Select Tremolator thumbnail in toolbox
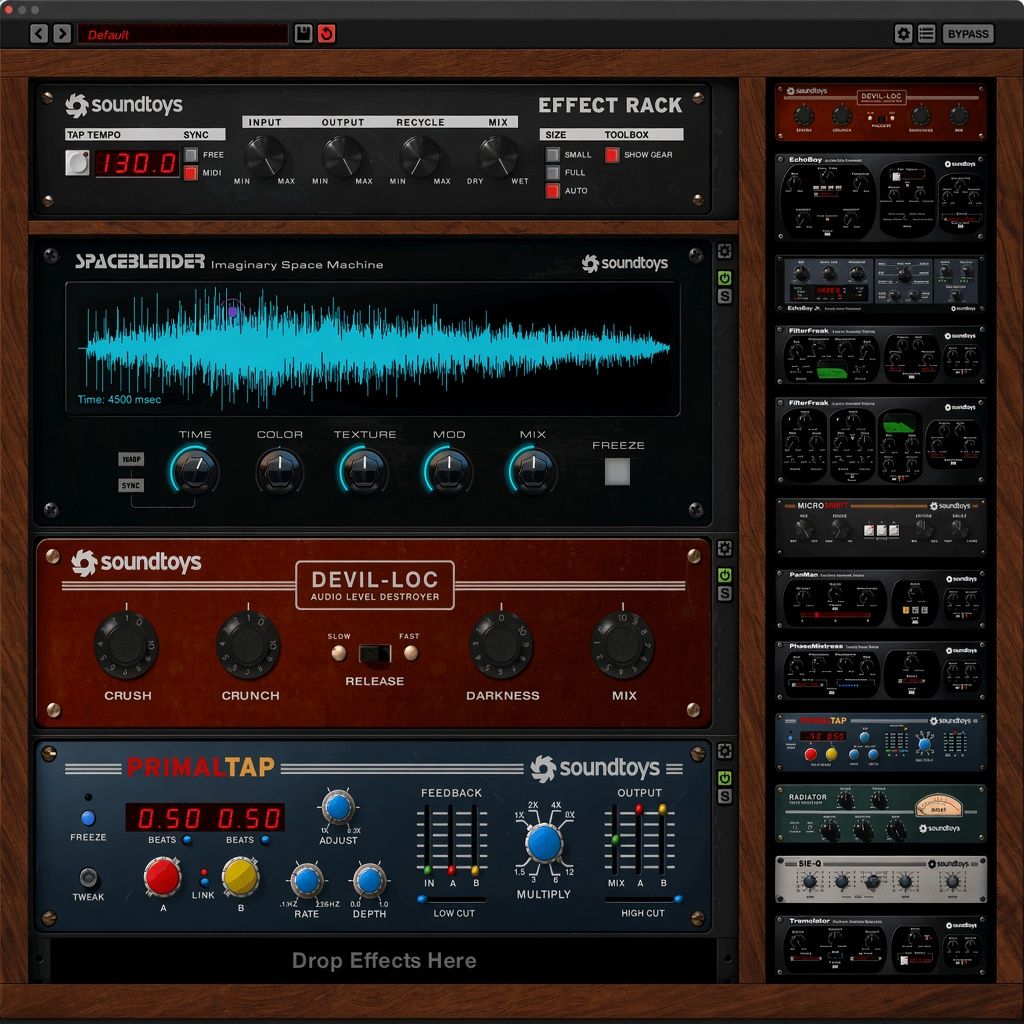The image size is (1024, 1024). 880,945
